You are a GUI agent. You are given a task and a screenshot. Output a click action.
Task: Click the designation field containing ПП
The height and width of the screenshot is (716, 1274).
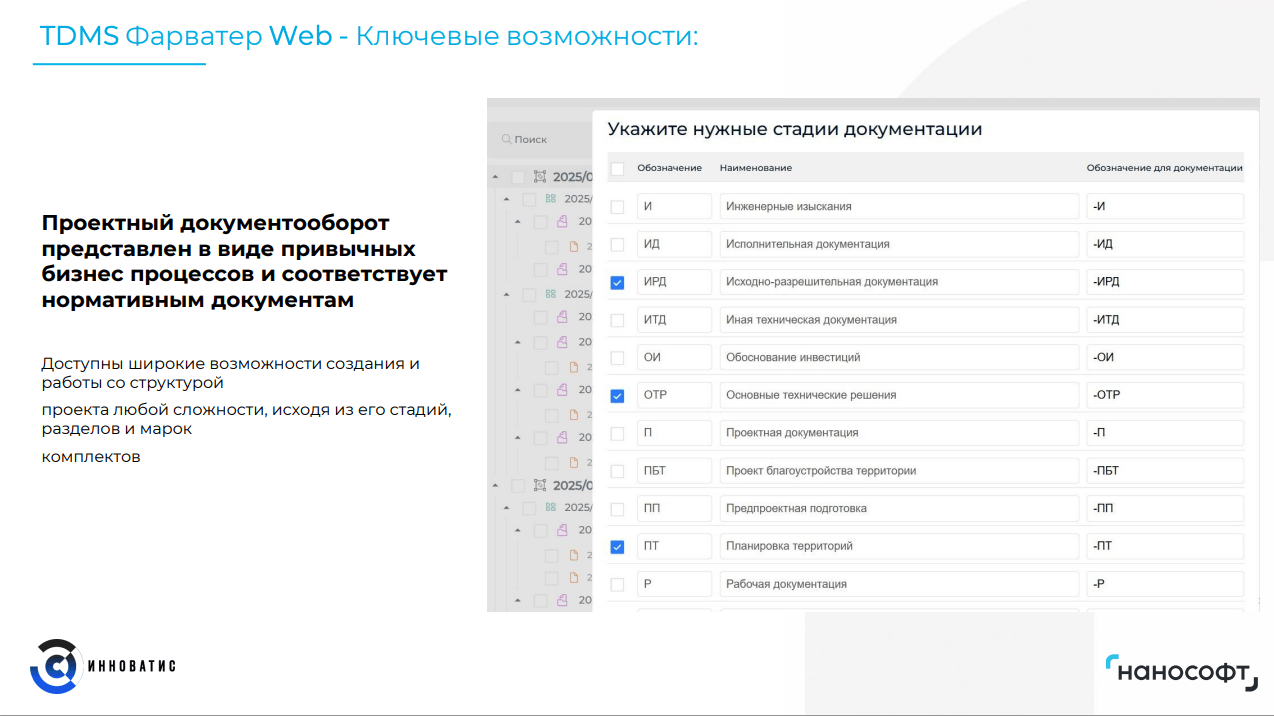674,508
